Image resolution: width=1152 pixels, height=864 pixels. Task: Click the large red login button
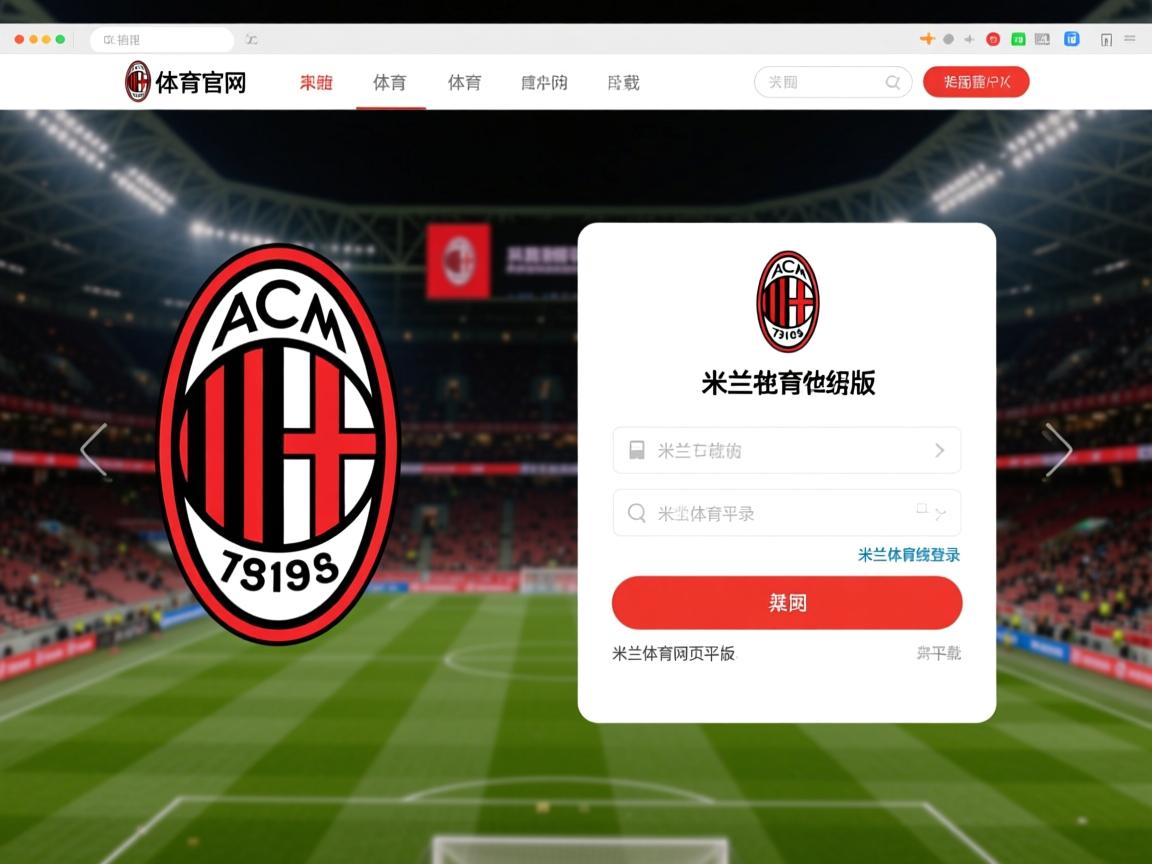(x=787, y=602)
